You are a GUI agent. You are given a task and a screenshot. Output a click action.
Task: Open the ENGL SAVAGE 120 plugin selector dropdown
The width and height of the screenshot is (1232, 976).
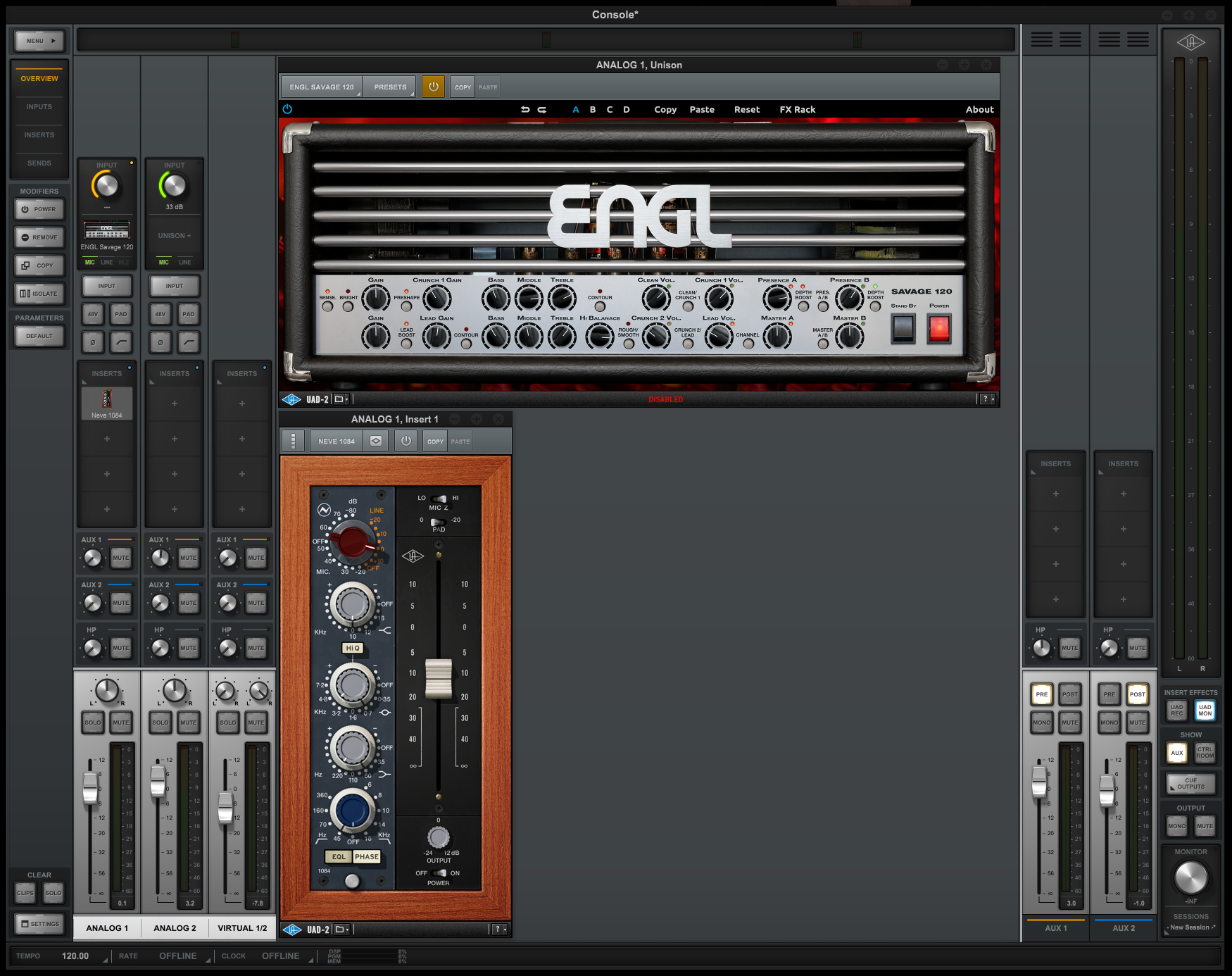click(x=322, y=87)
